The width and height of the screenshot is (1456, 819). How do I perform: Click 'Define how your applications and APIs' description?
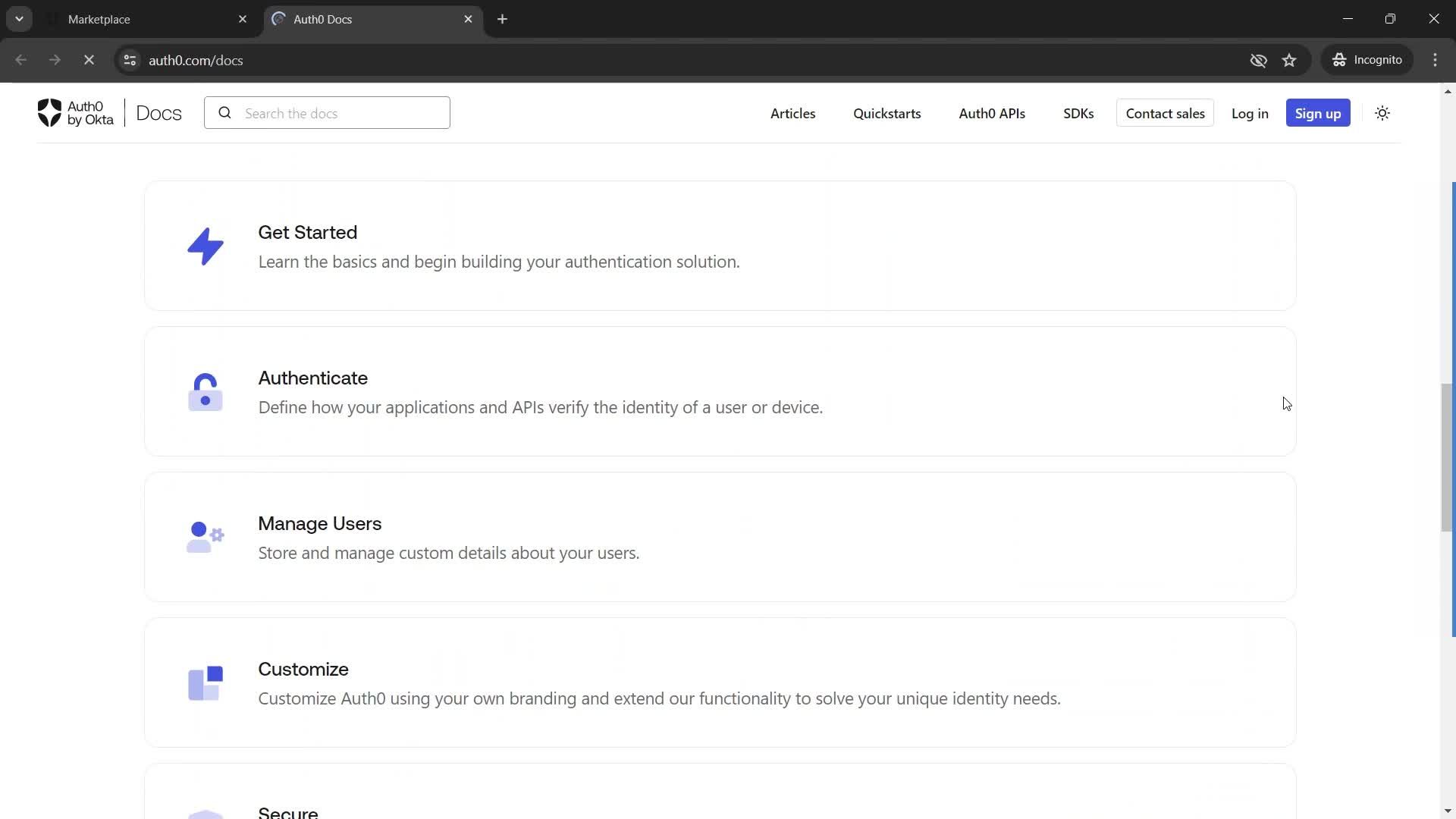coord(541,407)
